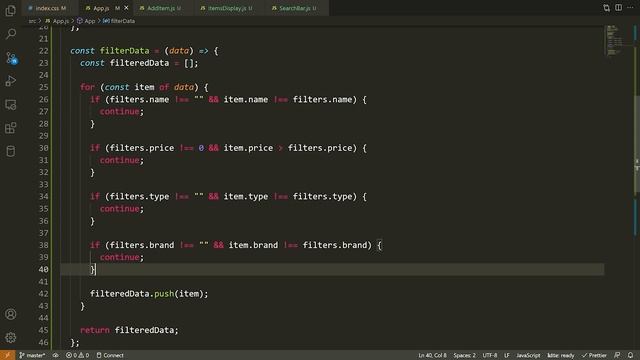Open the Accounts menu icon
This screenshot has height=360, width=640.
pyautogui.click(x=11, y=314)
